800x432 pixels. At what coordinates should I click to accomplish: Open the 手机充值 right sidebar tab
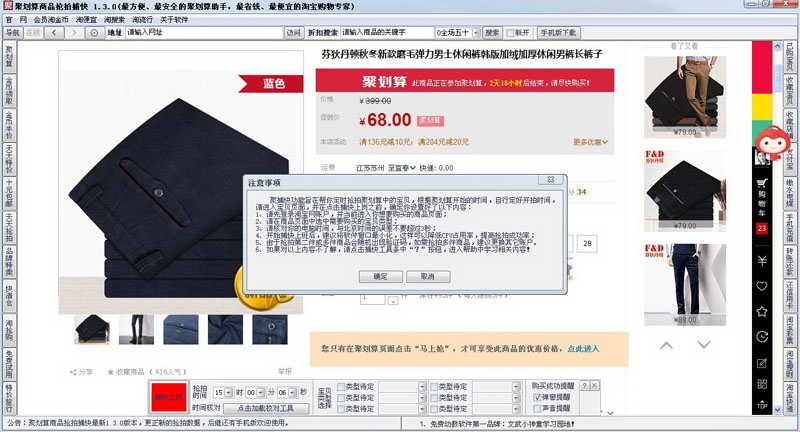point(789,227)
